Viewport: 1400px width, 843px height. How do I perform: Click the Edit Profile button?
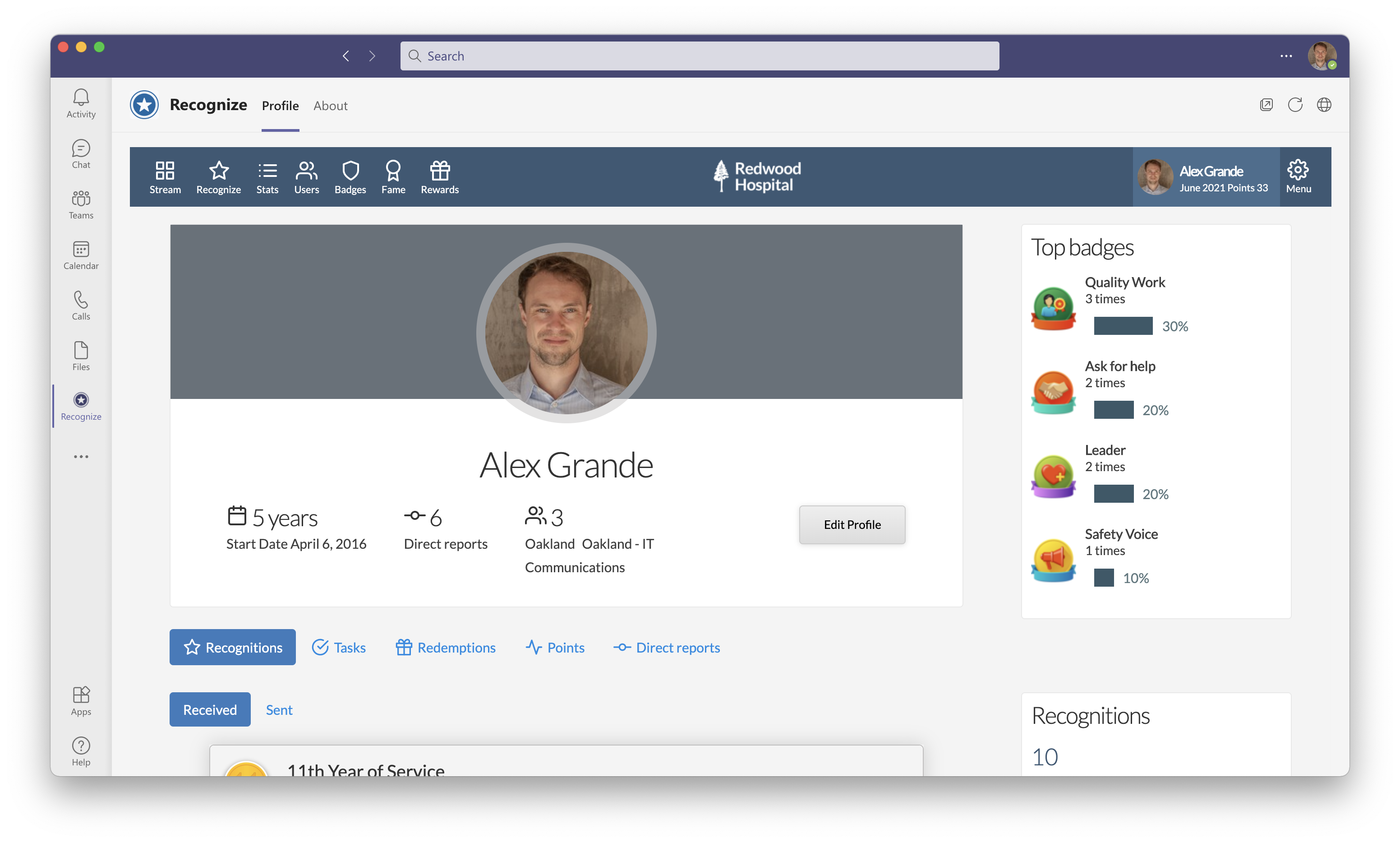pos(852,524)
